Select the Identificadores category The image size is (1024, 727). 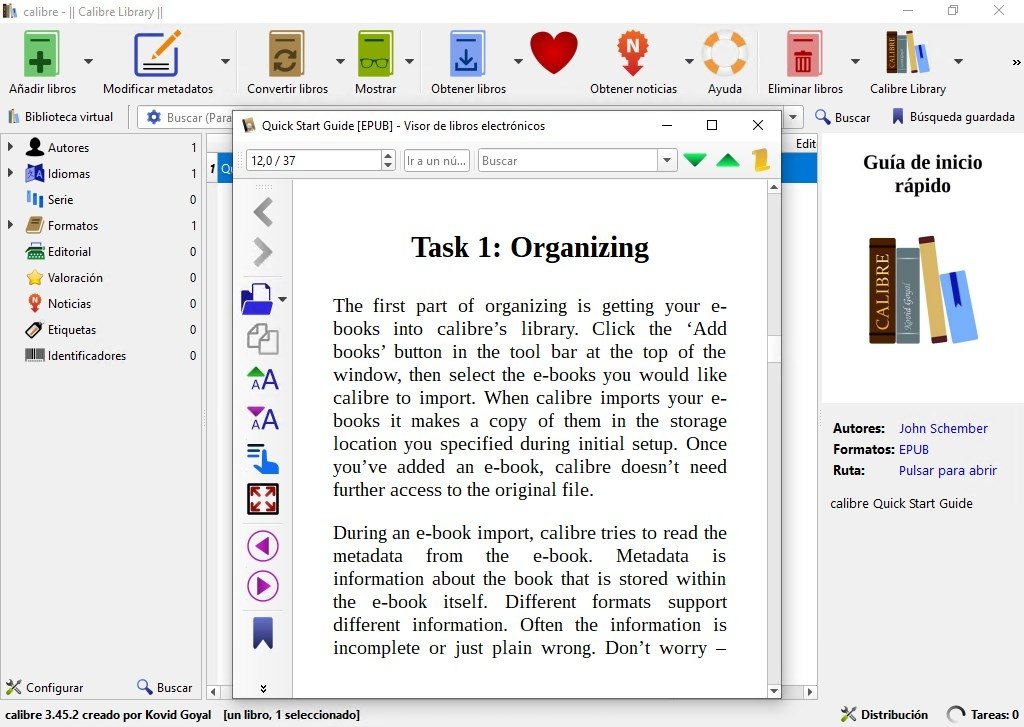coord(101,356)
